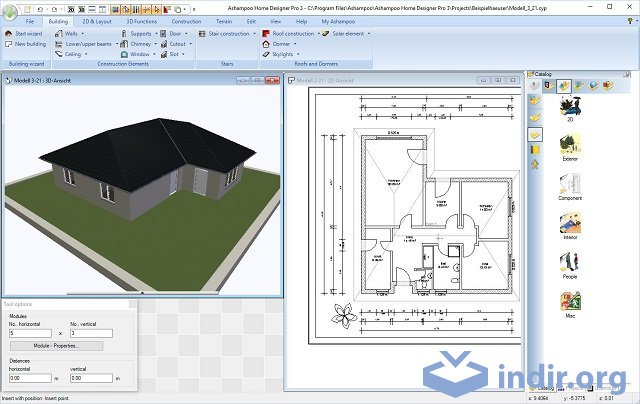Click the help icon at top right corner

click(x=631, y=21)
